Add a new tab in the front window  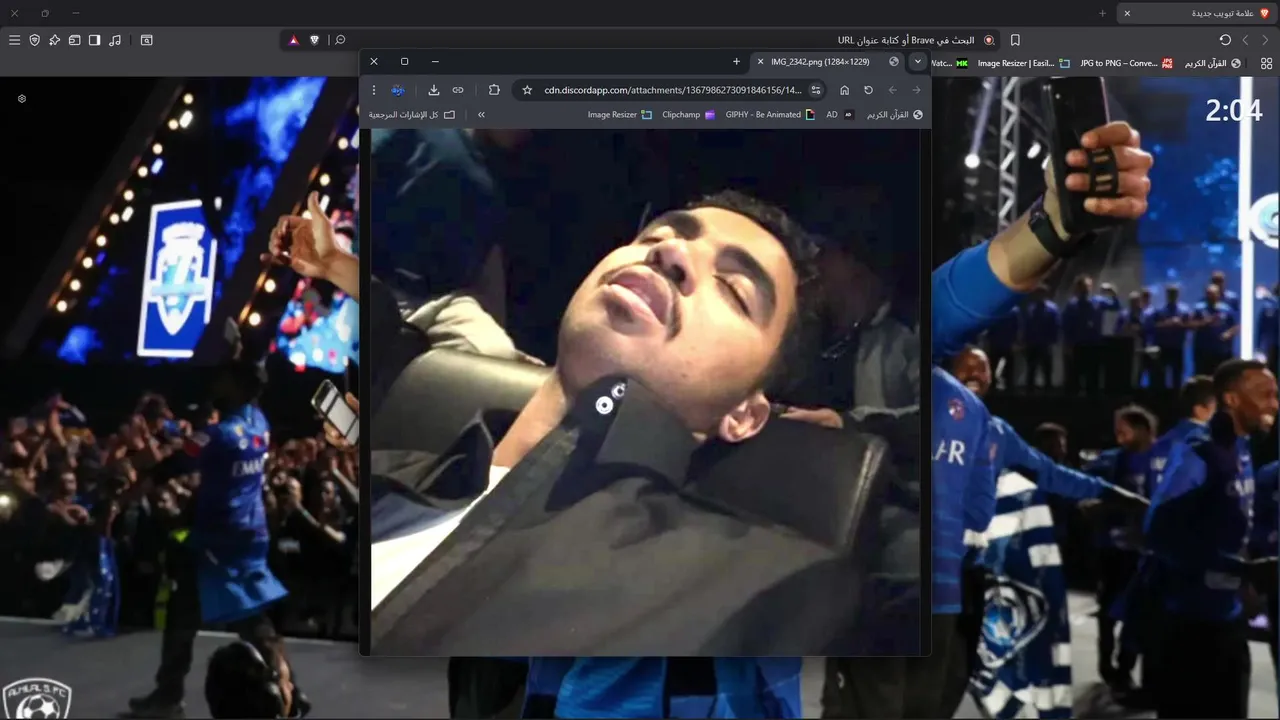click(x=736, y=61)
